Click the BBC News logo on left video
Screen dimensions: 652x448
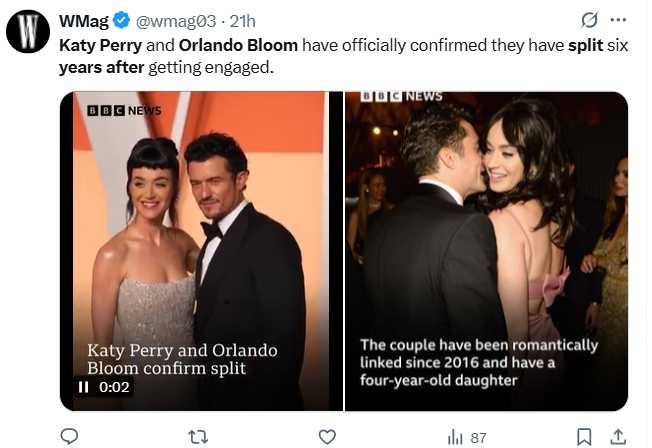click(x=124, y=110)
